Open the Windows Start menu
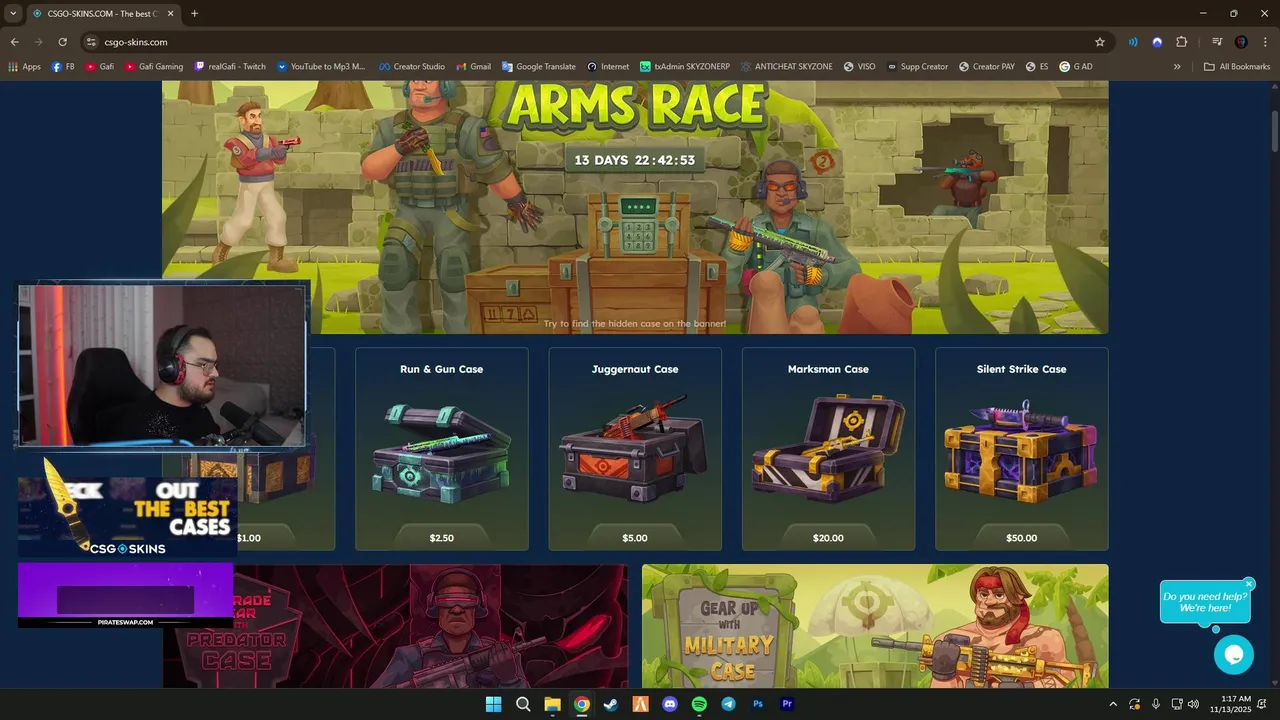The width and height of the screenshot is (1280, 720). pyautogui.click(x=494, y=704)
